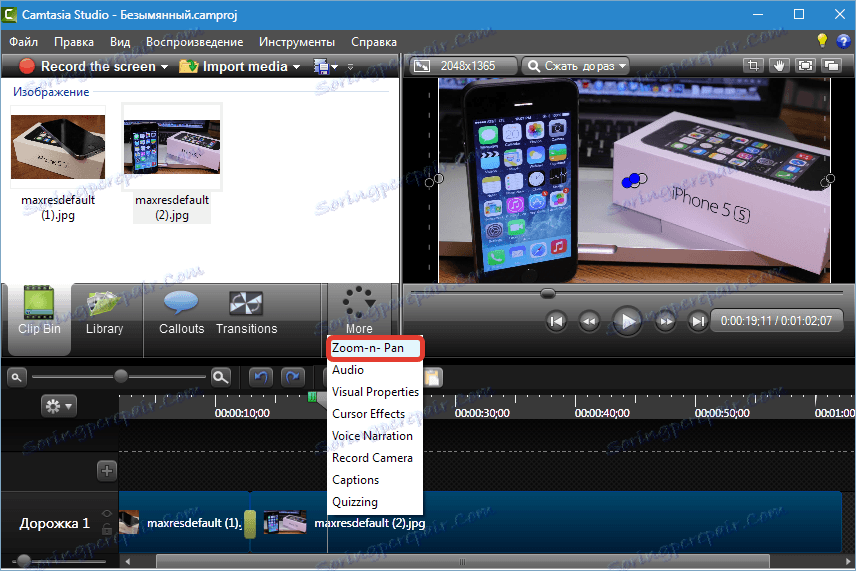Click the rewind step backward button

[x=589, y=321]
